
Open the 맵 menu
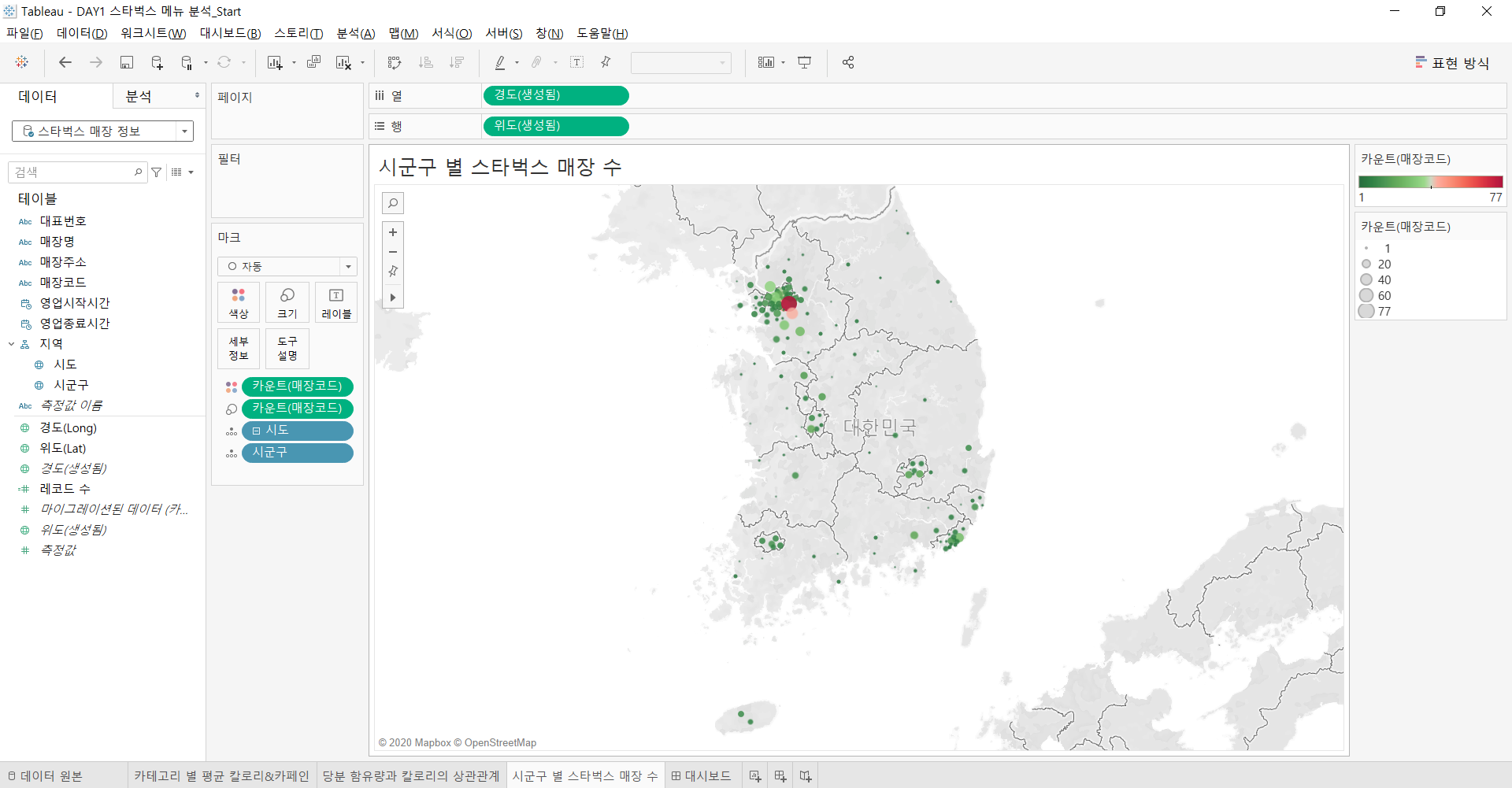pyautogui.click(x=403, y=33)
